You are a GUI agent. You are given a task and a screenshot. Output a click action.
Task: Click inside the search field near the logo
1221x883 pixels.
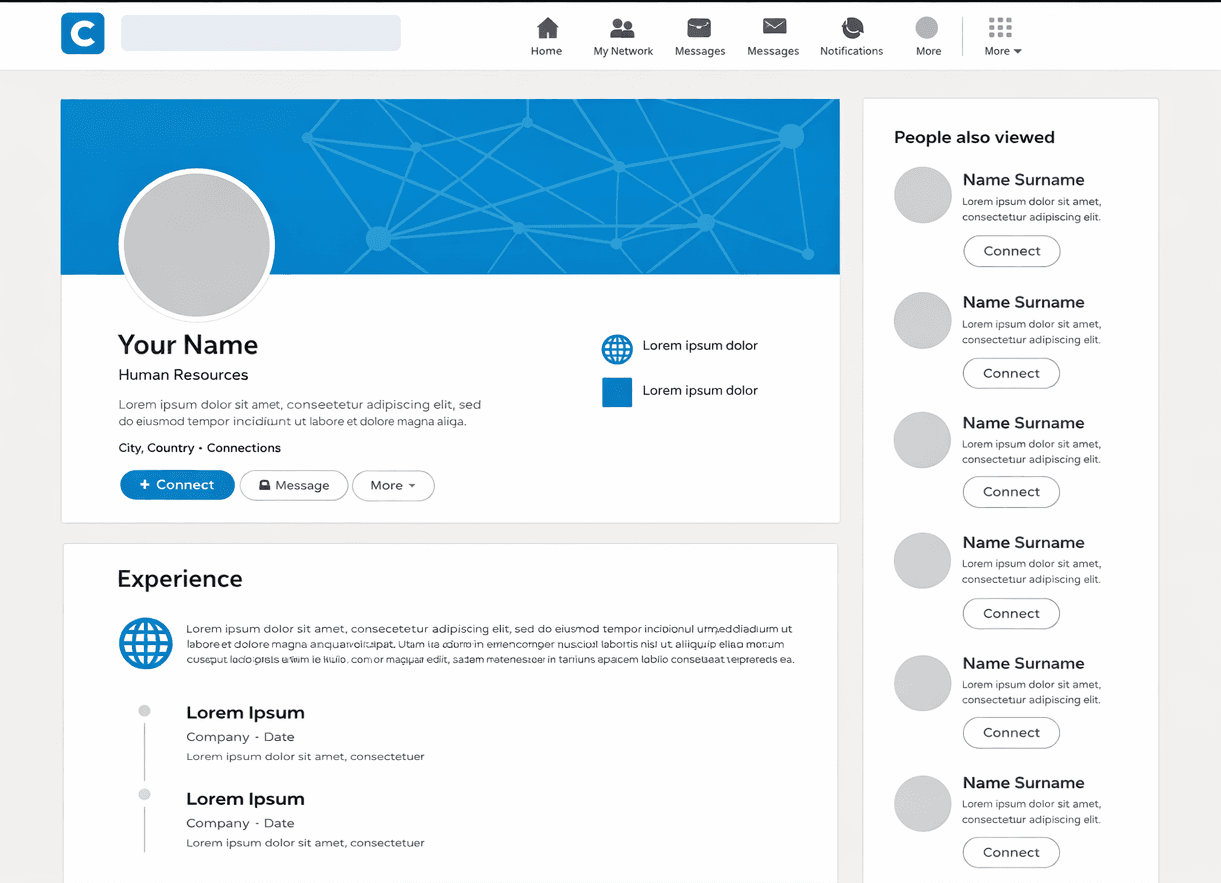pos(260,33)
